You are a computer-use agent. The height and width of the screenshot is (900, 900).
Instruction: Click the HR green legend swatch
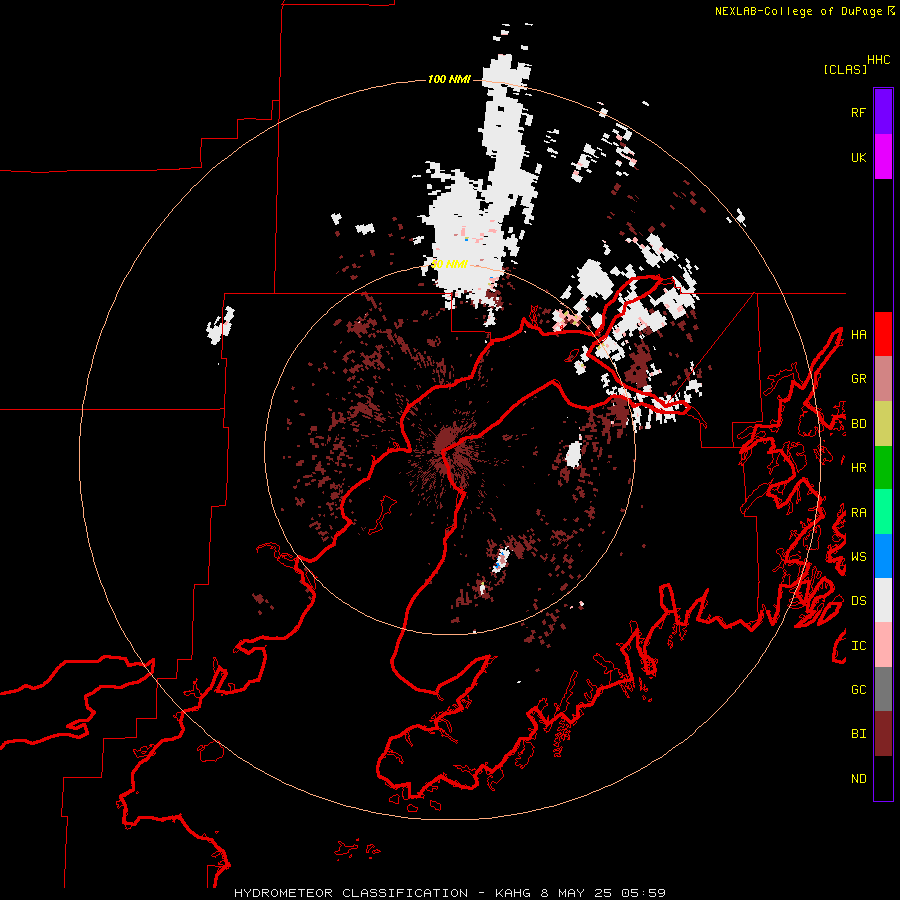(x=883, y=468)
